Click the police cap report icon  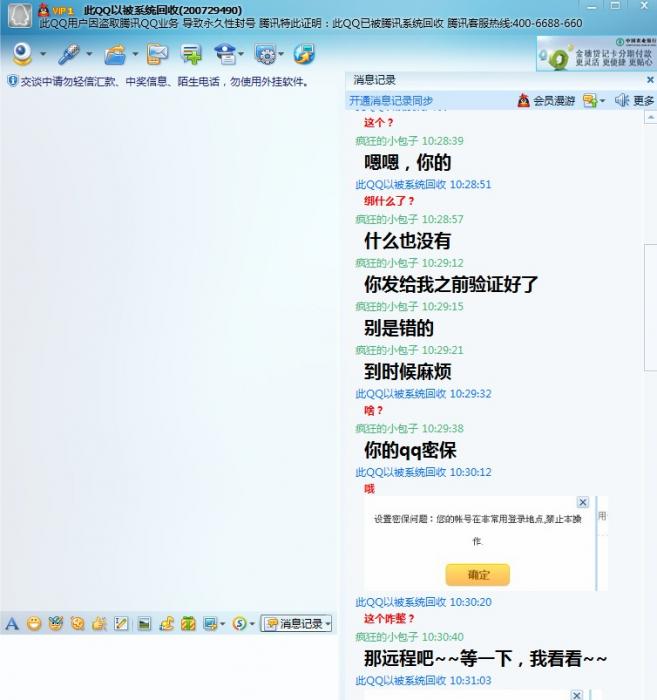coord(225,54)
